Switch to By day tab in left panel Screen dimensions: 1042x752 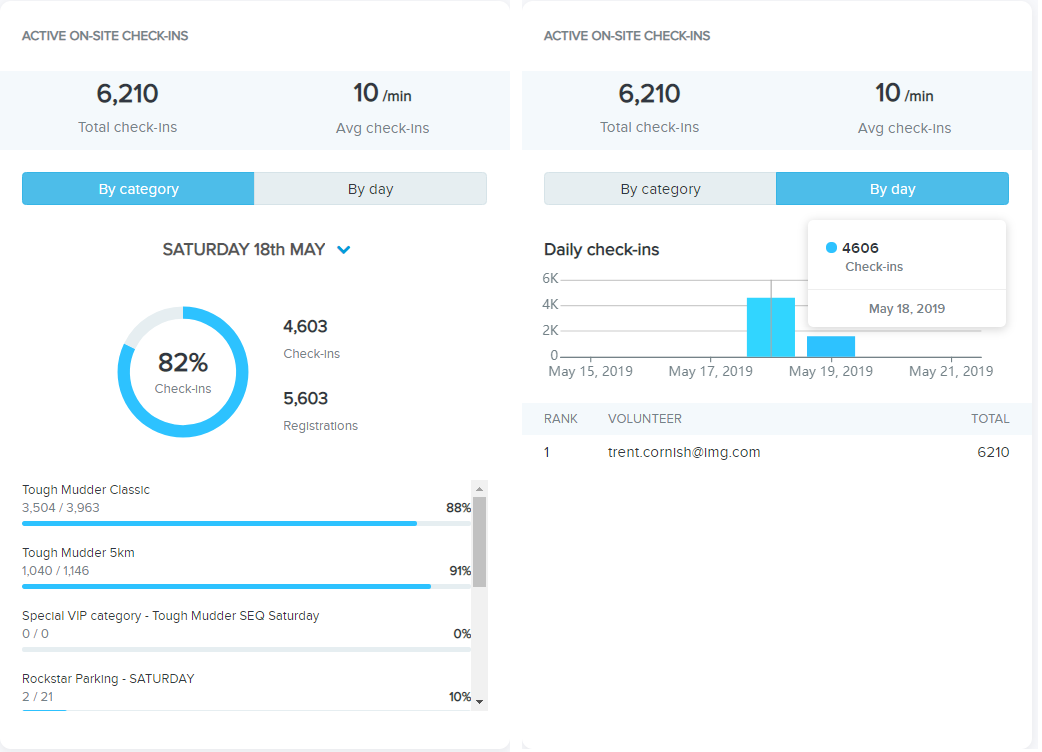(370, 189)
